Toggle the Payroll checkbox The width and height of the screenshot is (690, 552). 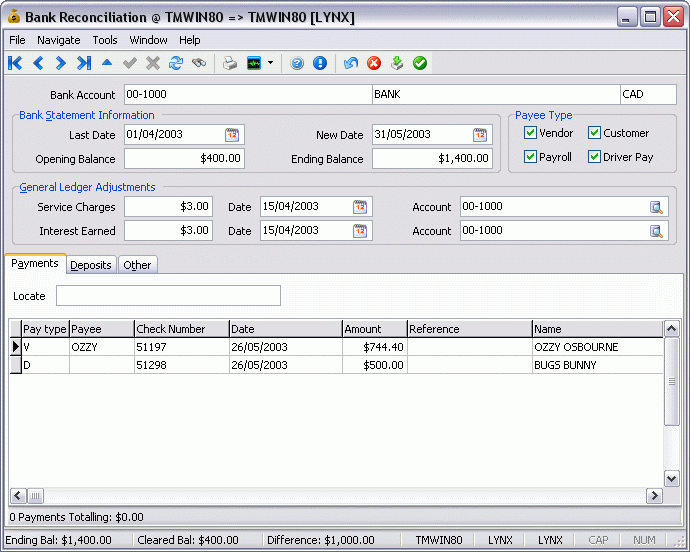coord(531,157)
